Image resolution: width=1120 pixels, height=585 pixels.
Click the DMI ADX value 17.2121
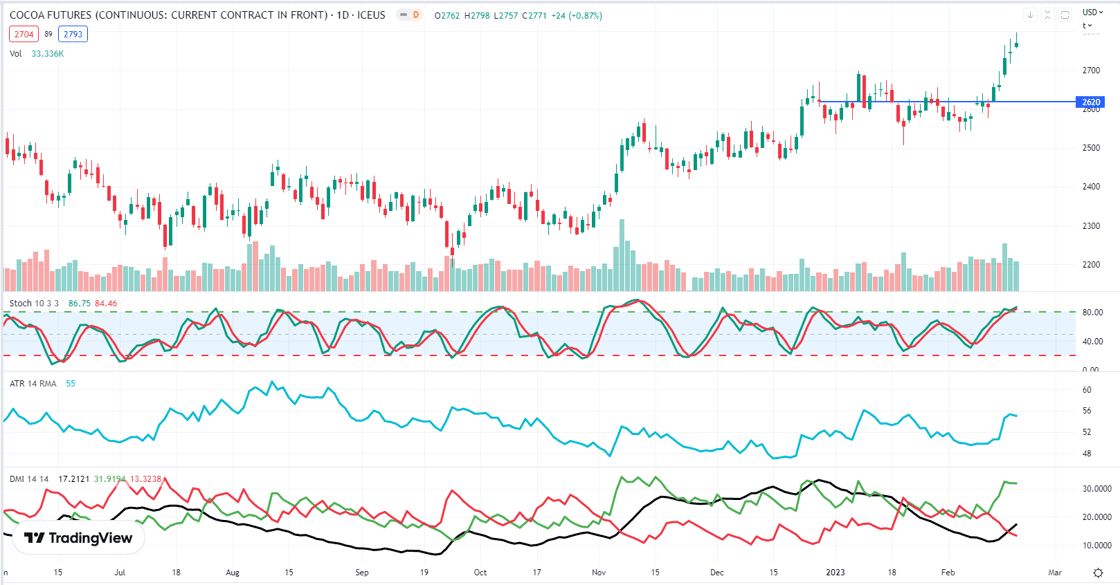(x=74, y=479)
